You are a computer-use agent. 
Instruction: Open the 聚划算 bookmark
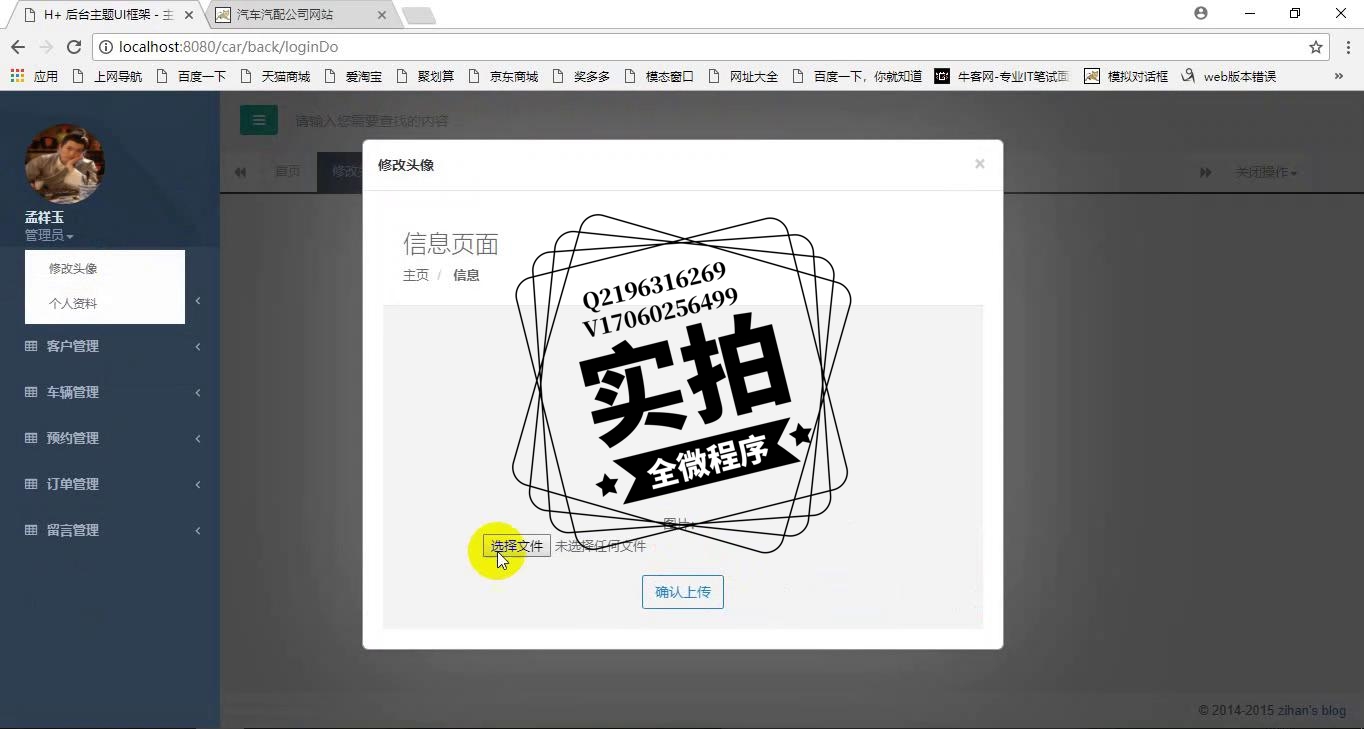click(x=425, y=76)
